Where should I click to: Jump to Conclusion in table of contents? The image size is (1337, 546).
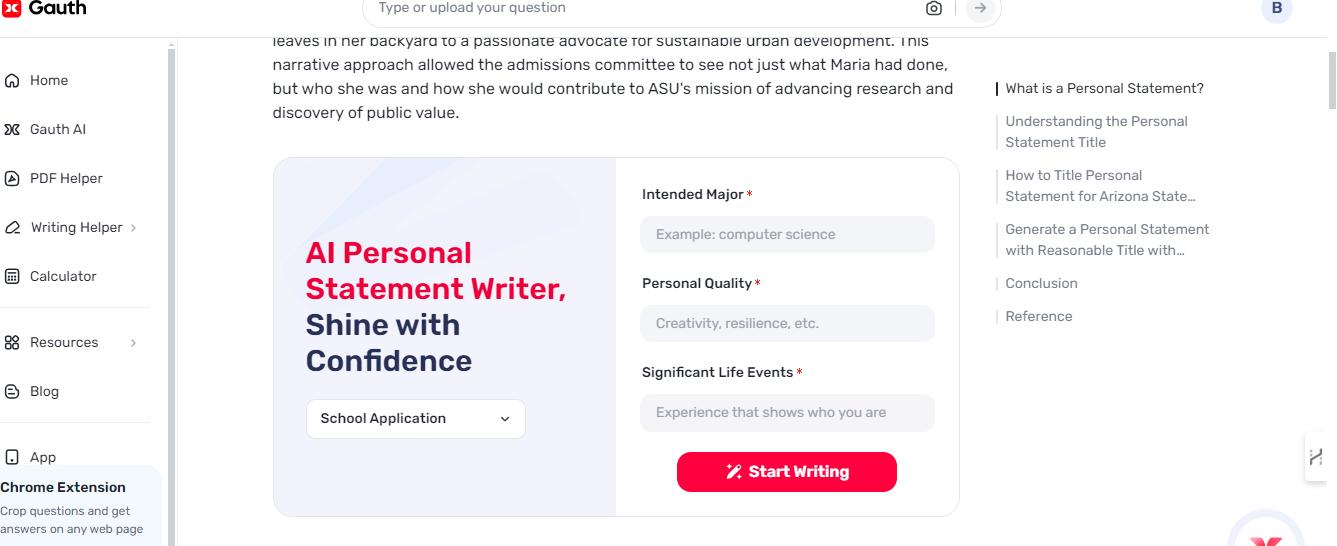pos(1041,284)
